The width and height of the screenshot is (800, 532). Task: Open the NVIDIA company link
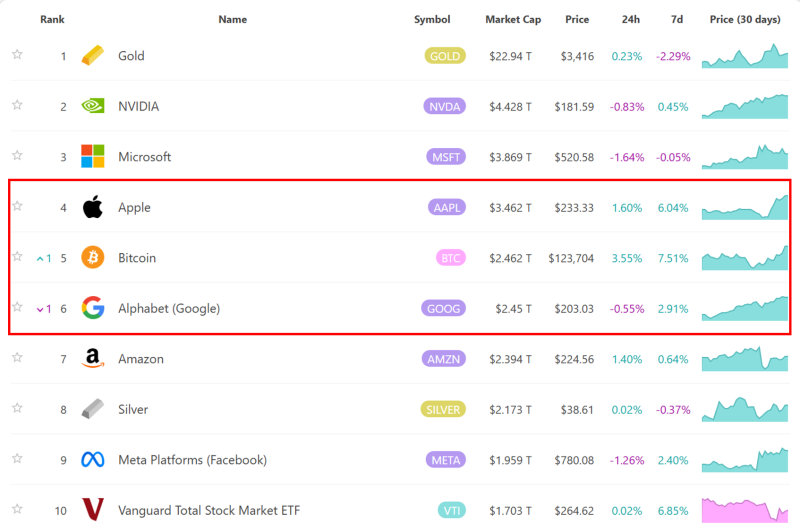[138, 106]
